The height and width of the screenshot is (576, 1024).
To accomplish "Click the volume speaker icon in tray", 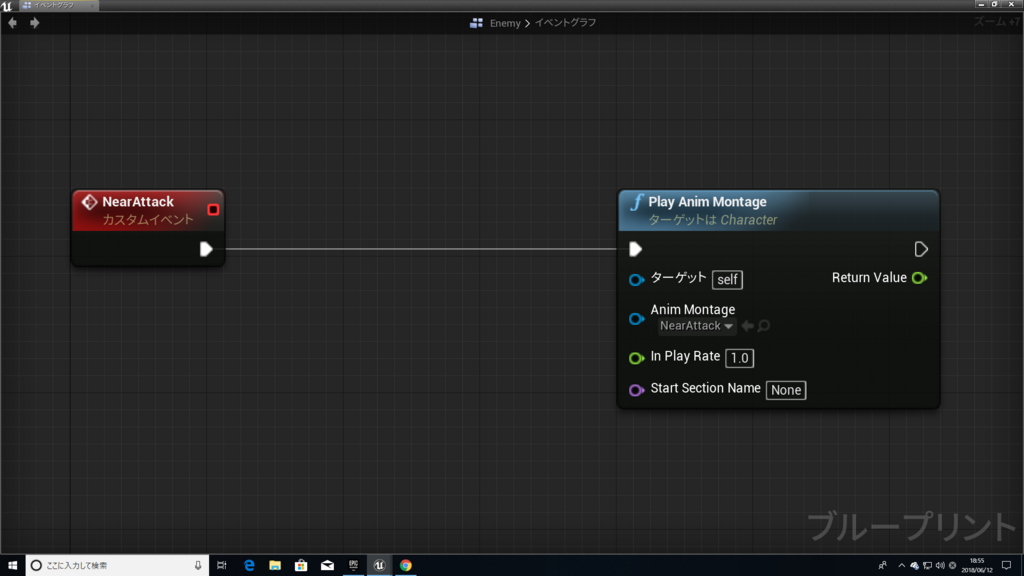I will click(x=940, y=566).
